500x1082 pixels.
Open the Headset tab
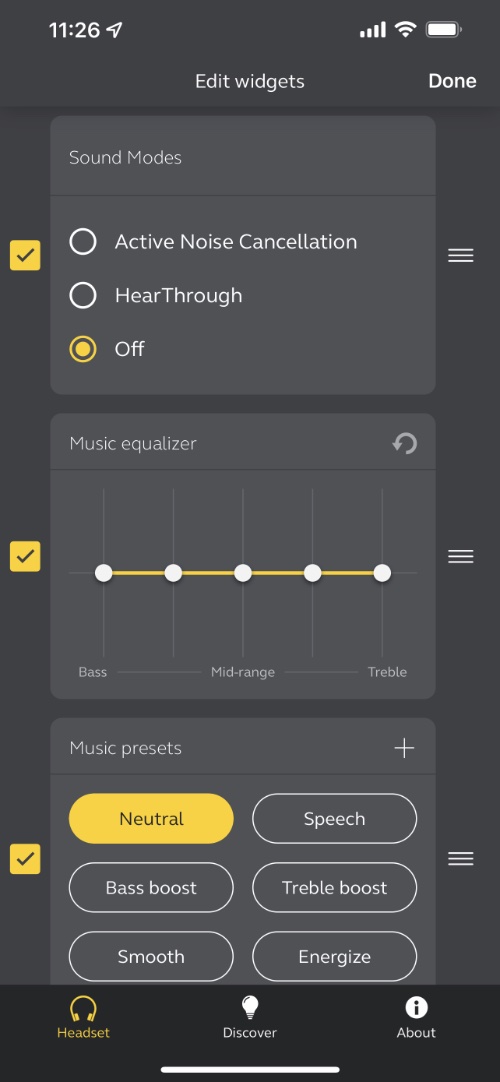pos(83,1017)
